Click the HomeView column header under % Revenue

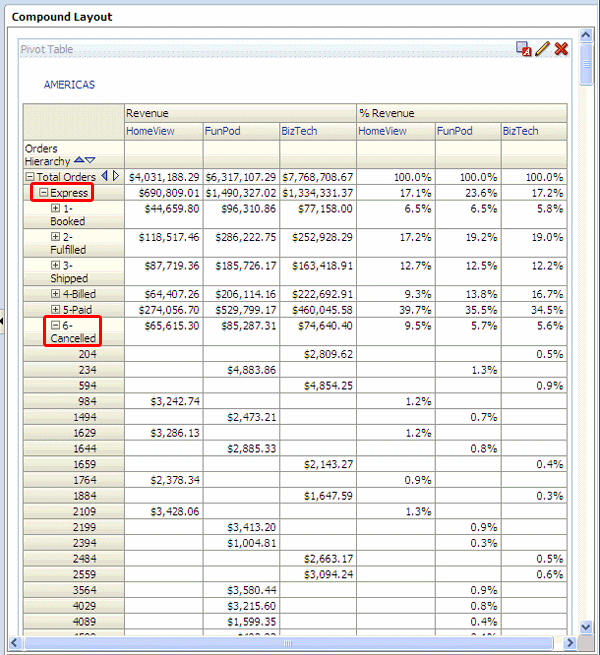(382, 131)
